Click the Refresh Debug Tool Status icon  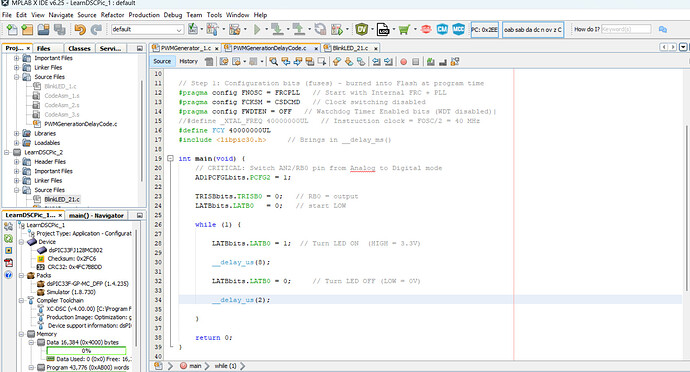pos(8,239)
